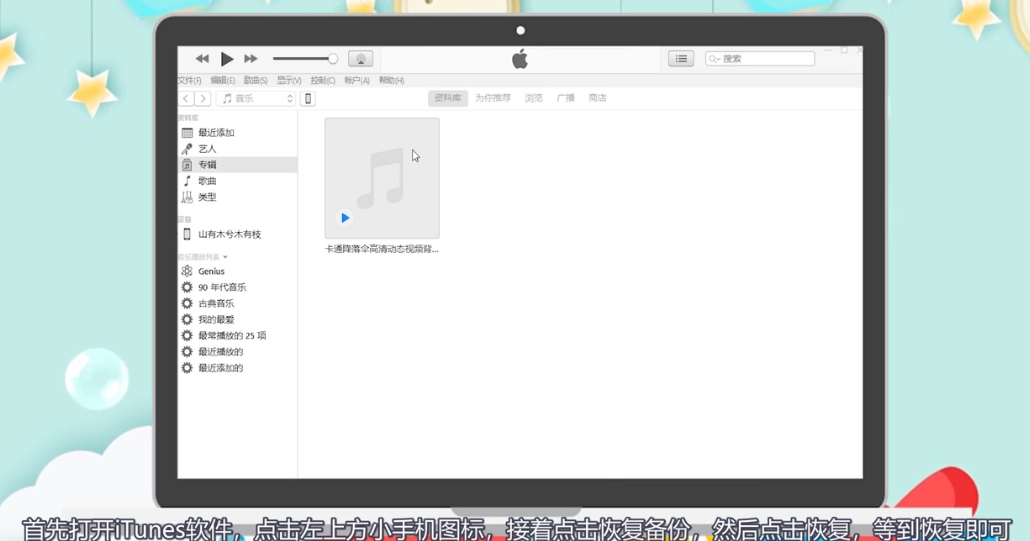This screenshot has height=541, width=1030.
Task: Open the 歌曲(S) menu
Action: point(256,80)
